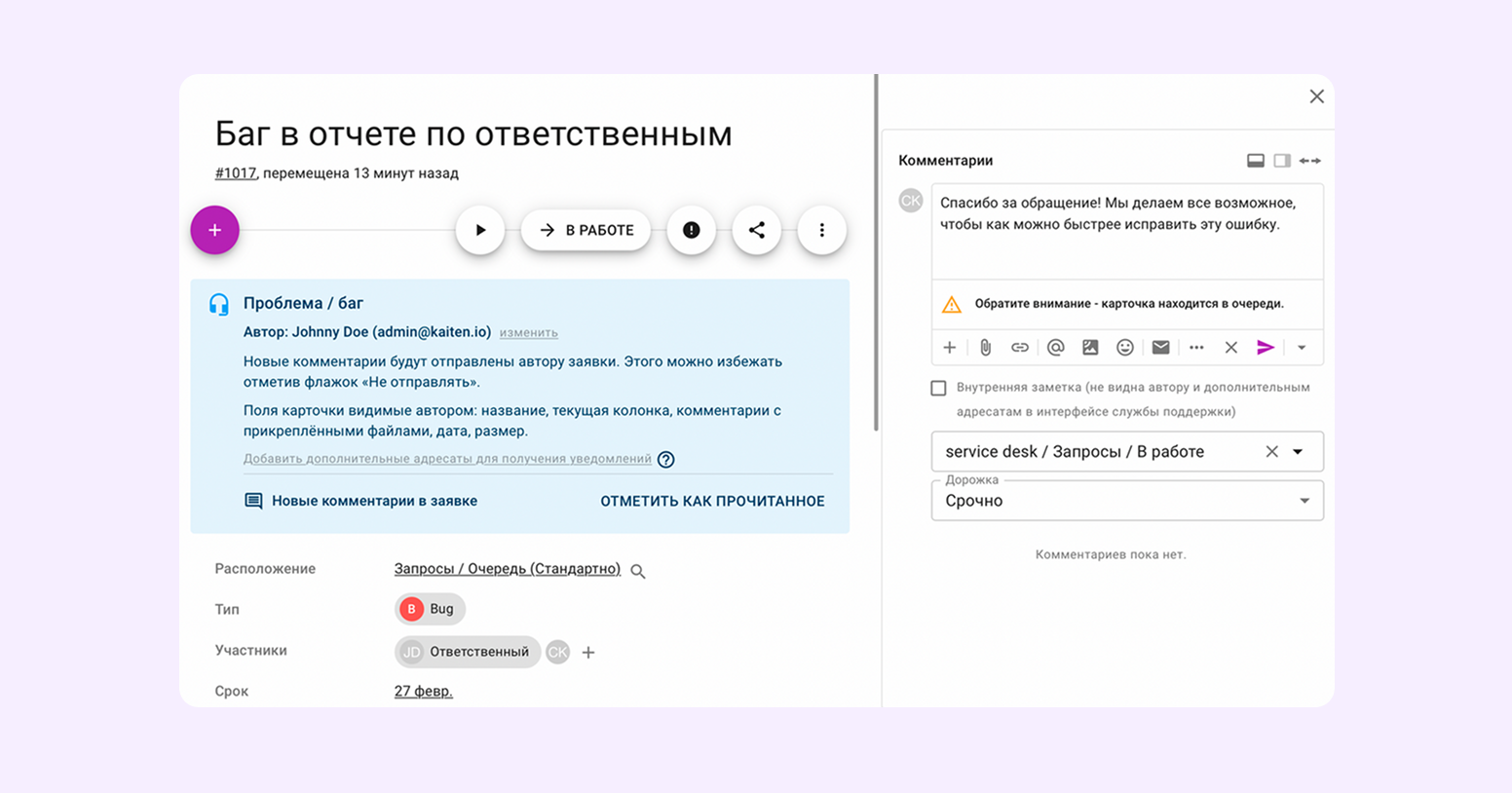Click the envelope email icon

click(1160, 348)
